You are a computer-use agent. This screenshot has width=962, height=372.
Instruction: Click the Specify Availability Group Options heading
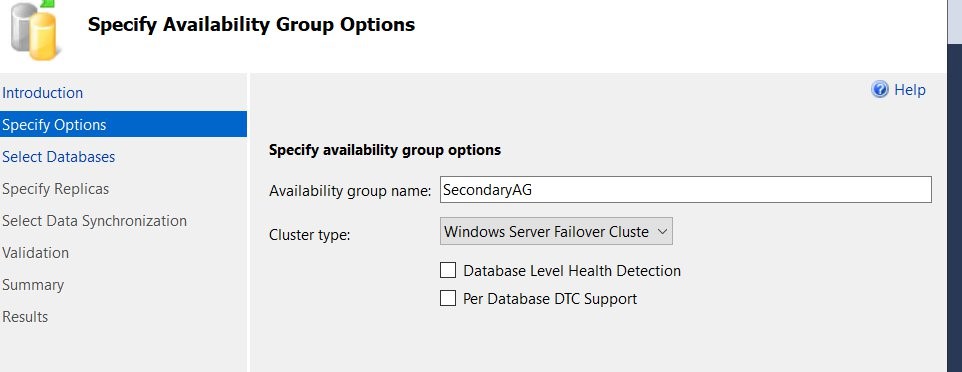pos(252,25)
